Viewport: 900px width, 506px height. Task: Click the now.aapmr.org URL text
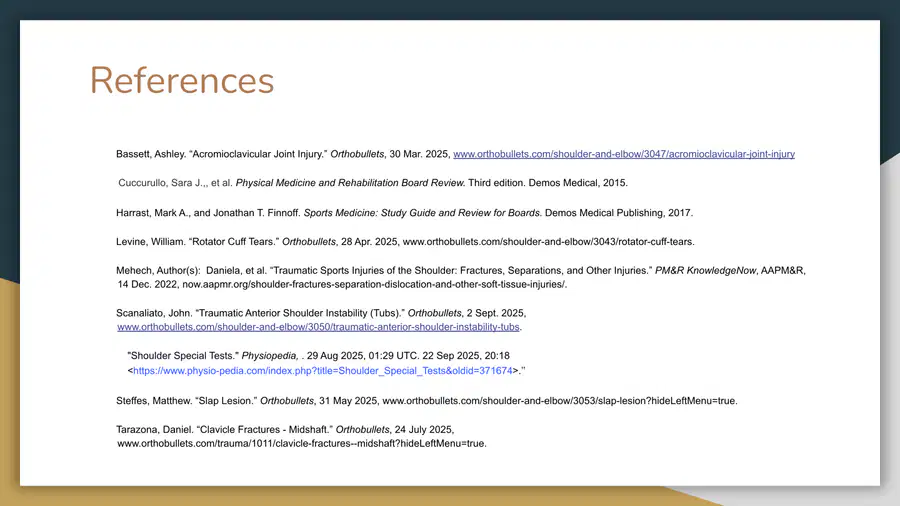click(374, 284)
